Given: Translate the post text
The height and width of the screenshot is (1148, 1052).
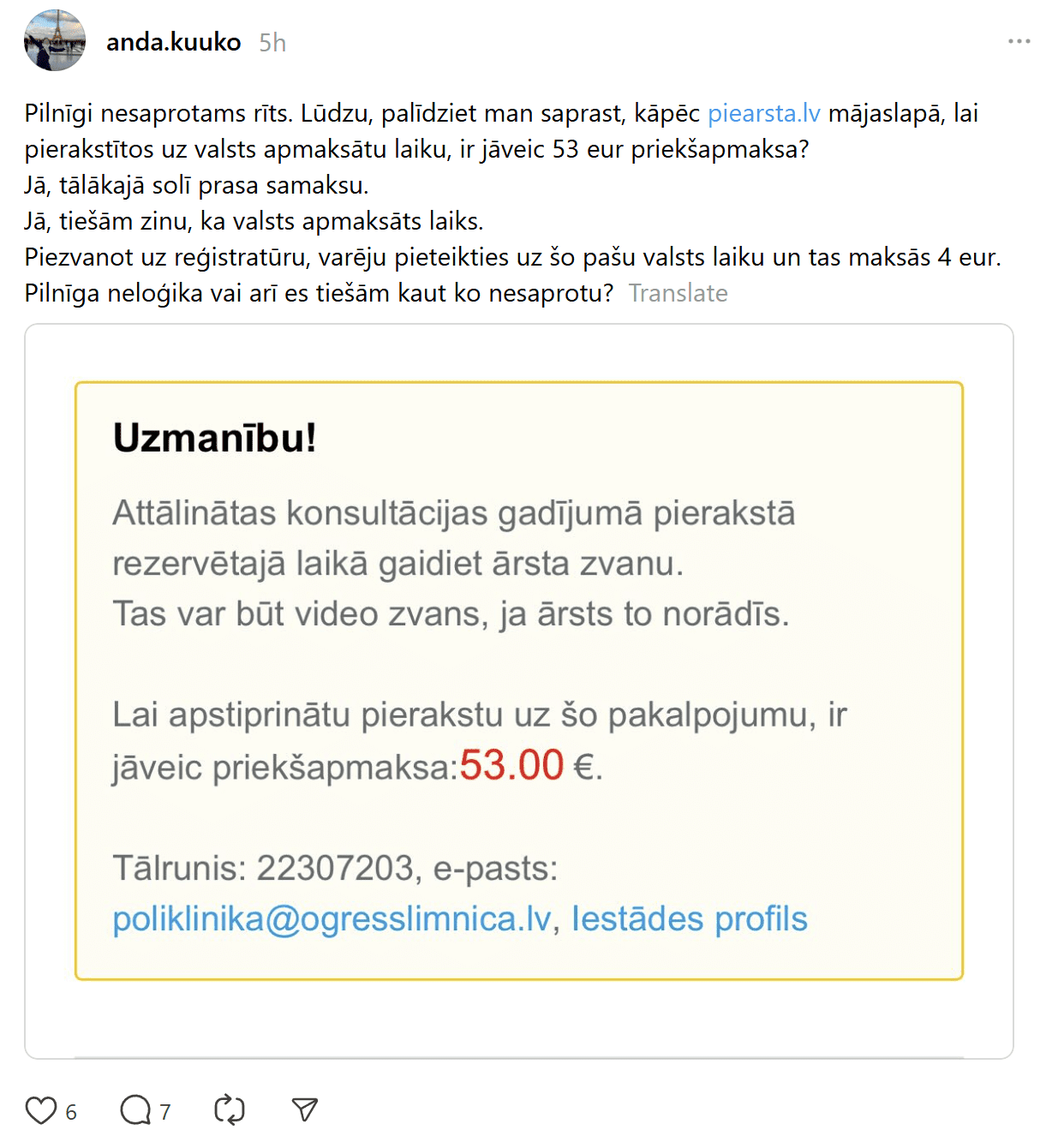Looking at the screenshot, I should pos(678,293).
